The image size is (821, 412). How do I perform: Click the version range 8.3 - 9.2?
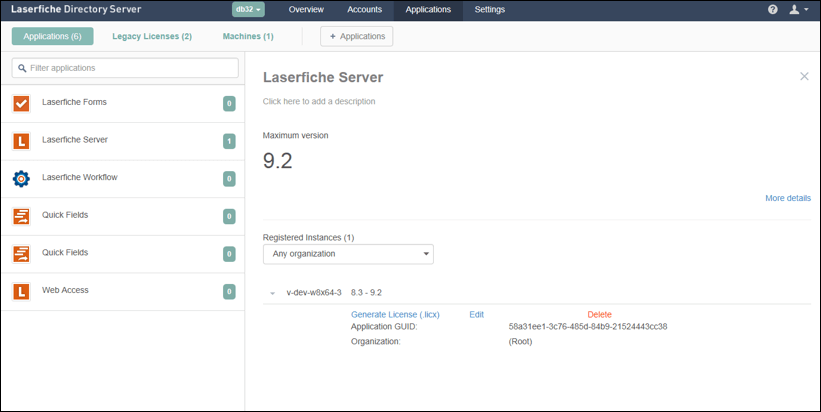click(x=366, y=293)
